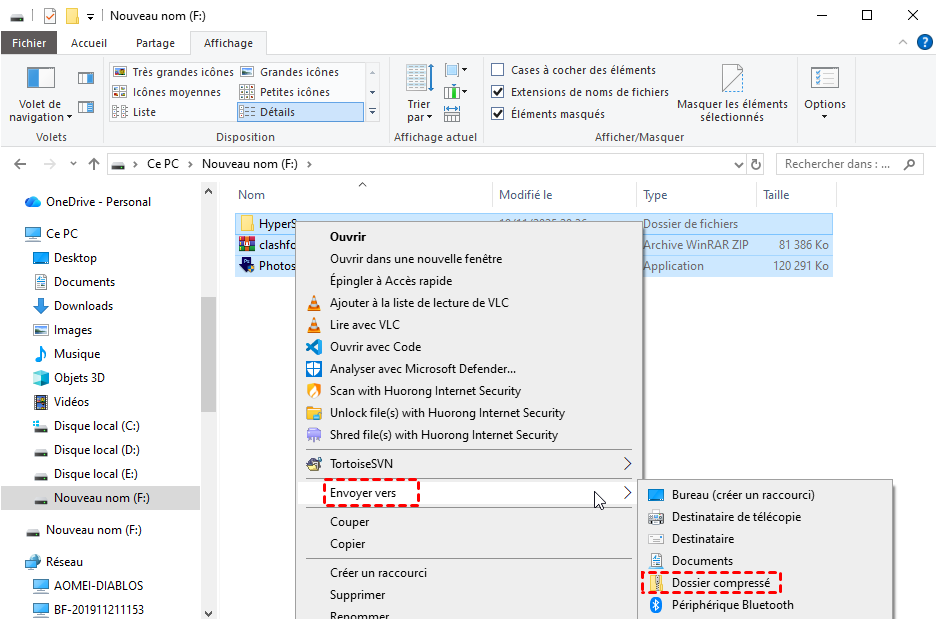Click the Trier par sort icon
Screen dimensions: 937x619
click(x=419, y=80)
